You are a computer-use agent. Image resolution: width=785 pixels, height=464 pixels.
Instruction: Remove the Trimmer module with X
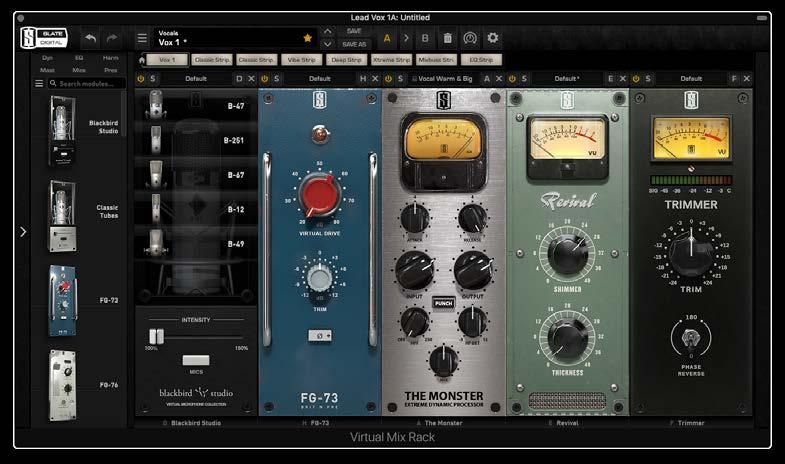(746, 79)
